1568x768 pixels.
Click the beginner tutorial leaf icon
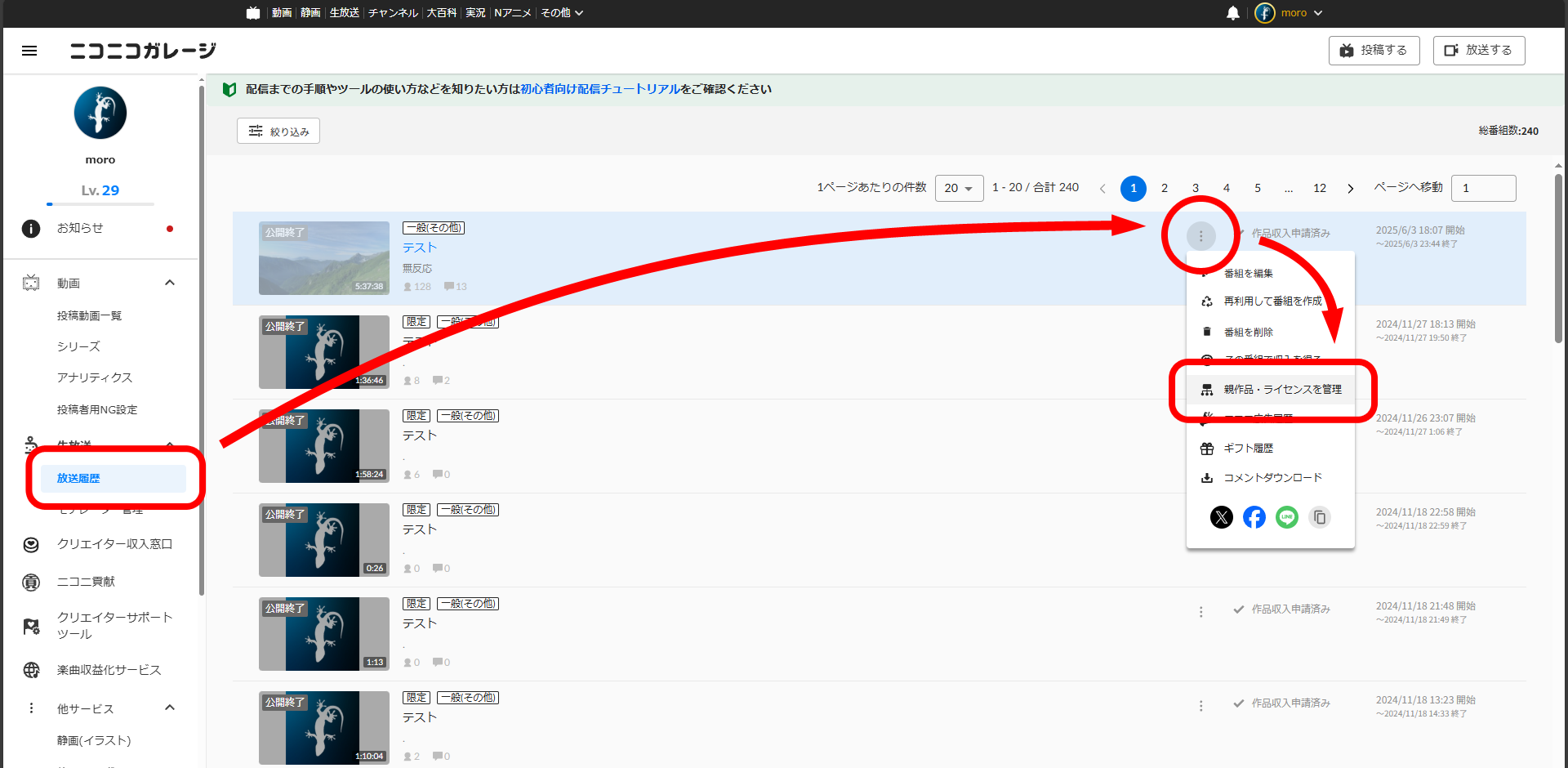pos(229,89)
